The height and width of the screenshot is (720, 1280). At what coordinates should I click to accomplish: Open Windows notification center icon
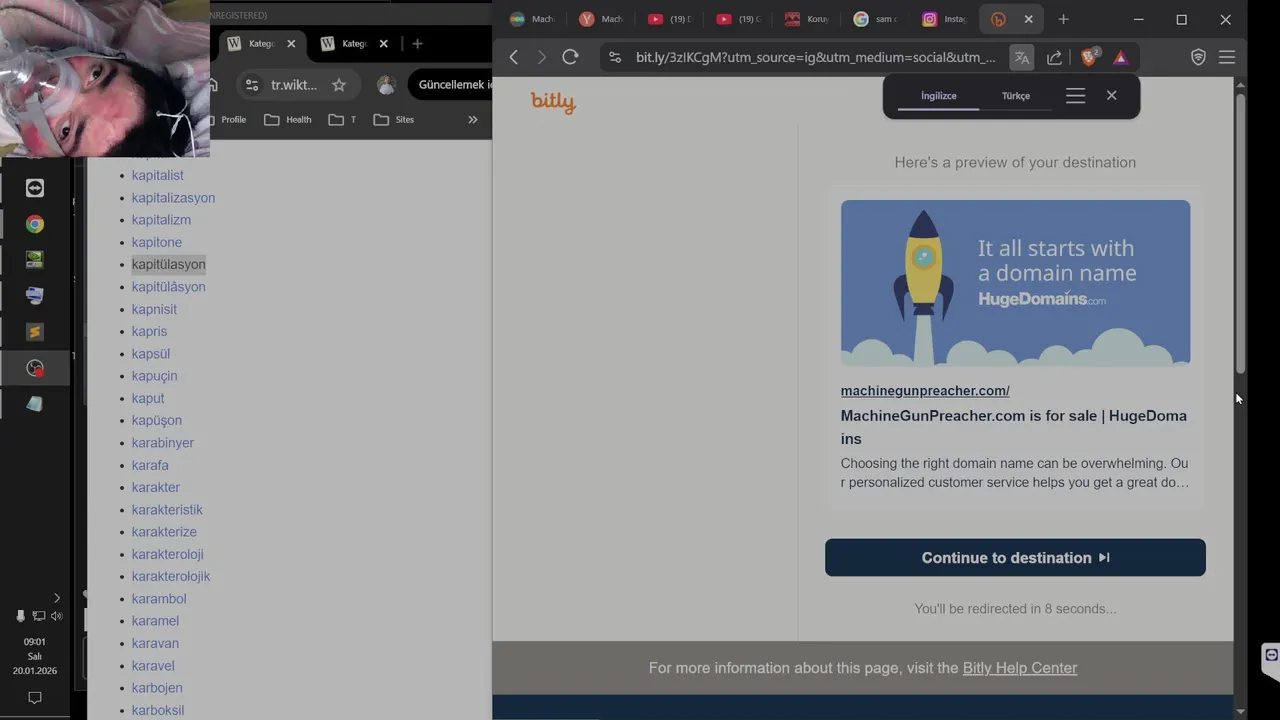click(35, 697)
